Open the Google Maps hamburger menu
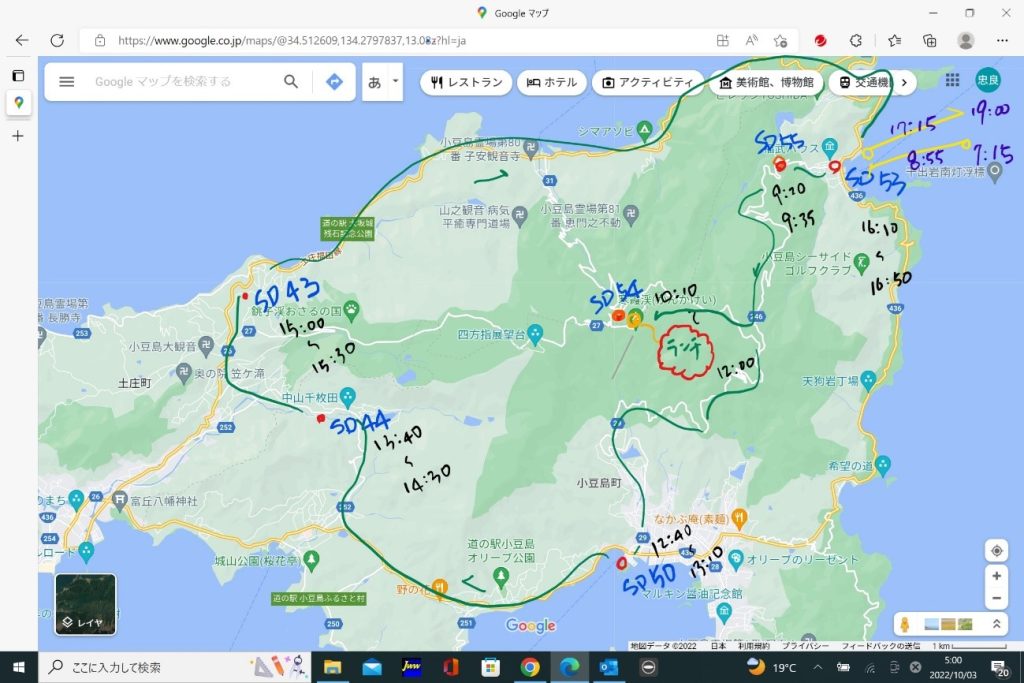Image resolution: width=1024 pixels, height=683 pixels. (67, 82)
